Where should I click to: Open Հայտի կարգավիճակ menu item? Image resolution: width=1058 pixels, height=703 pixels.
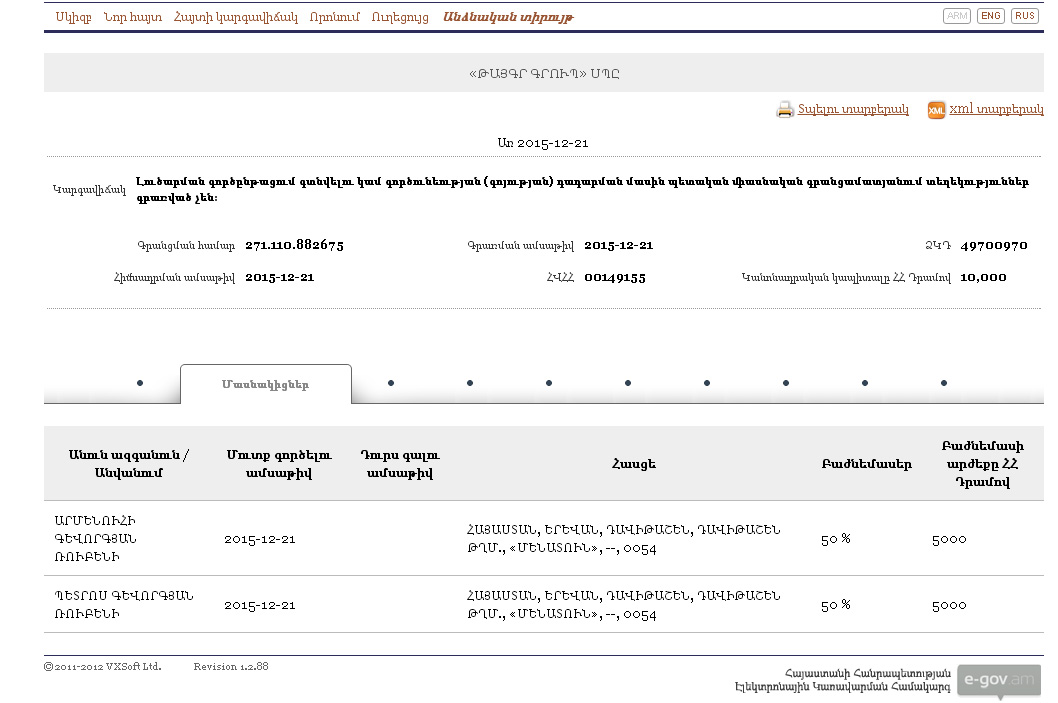pos(235,17)
